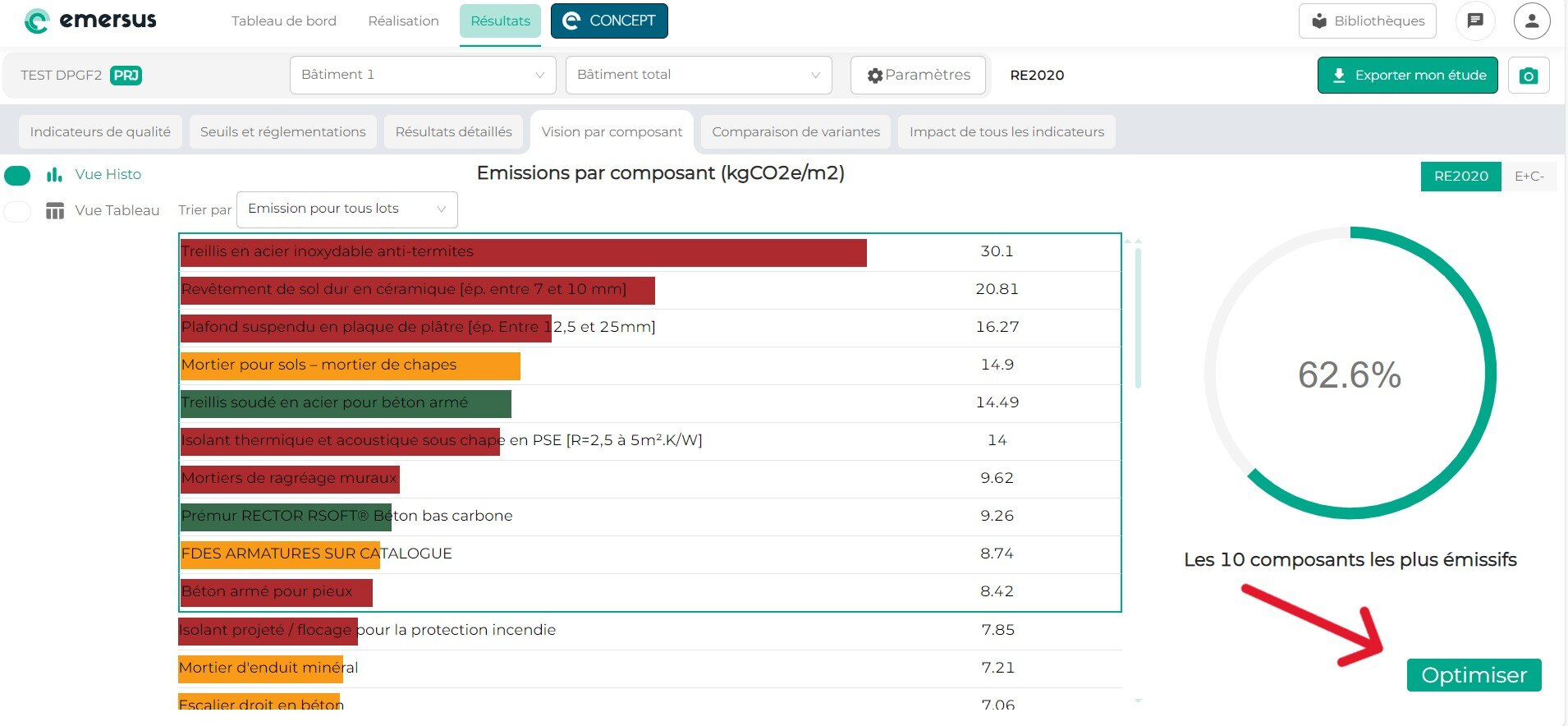Viewport: 1568px width, 726px height.
Task: Toggle the Vue Tableau switch
Action: click(17, 212)
